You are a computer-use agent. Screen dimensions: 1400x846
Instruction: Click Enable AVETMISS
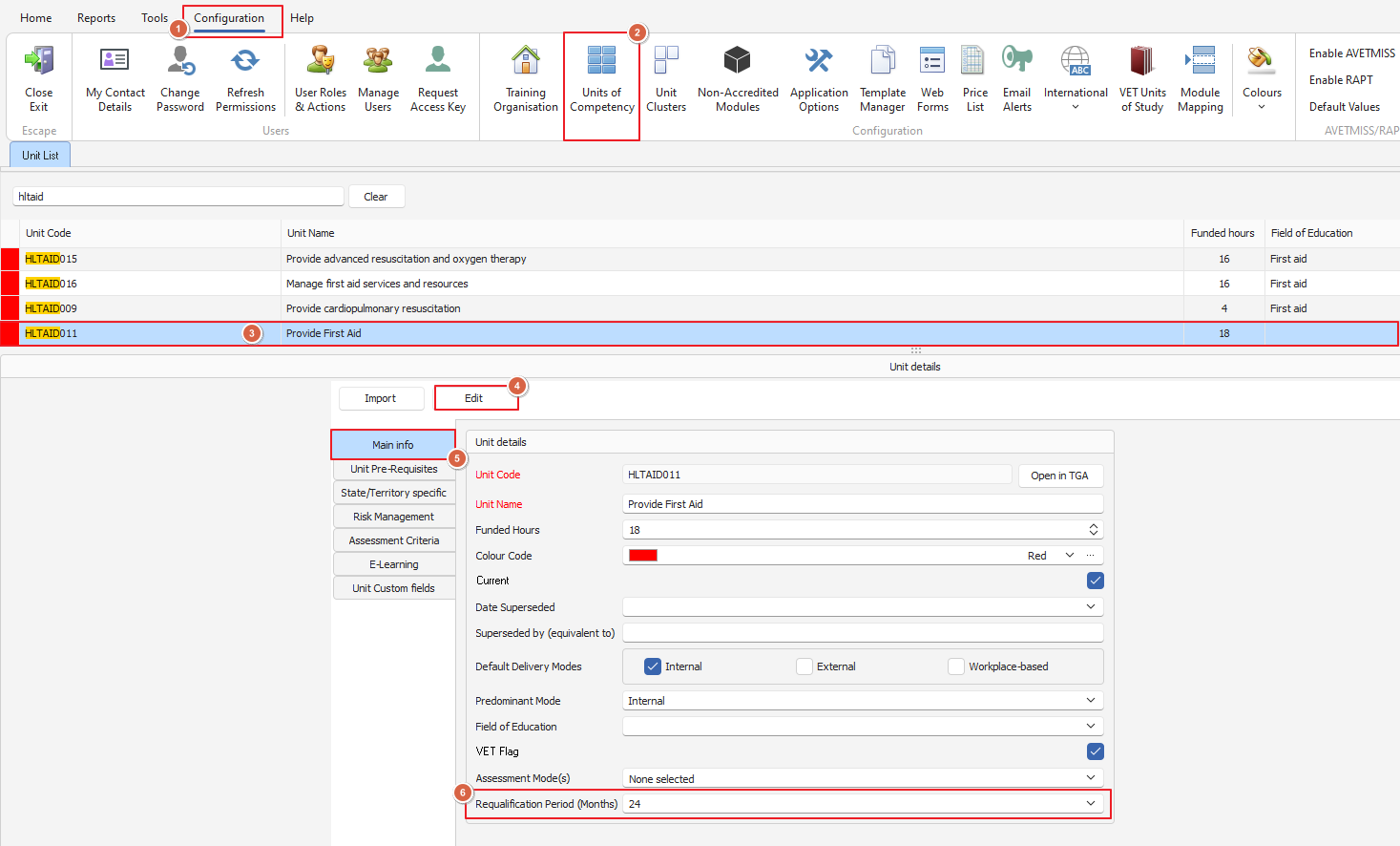tap(1351, 53)
